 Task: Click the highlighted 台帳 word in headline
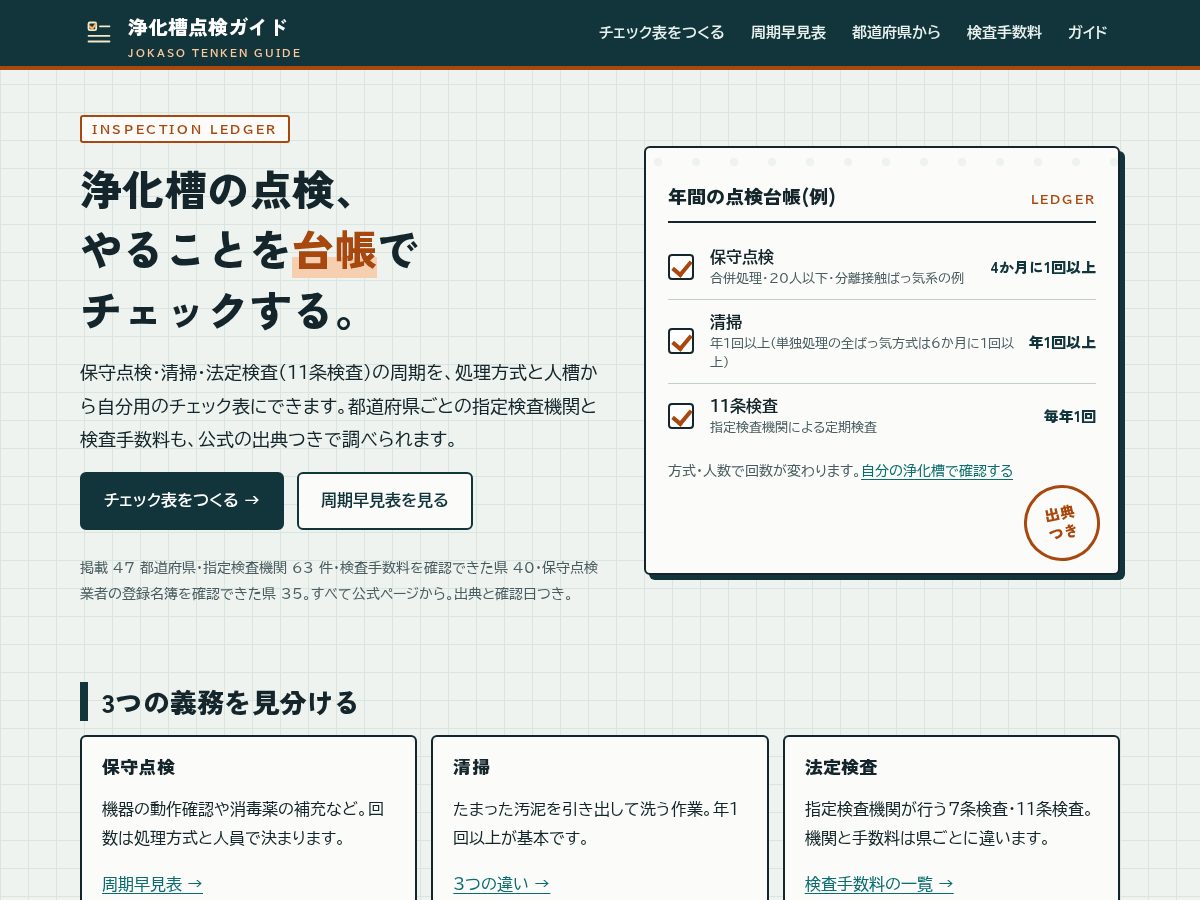(x=334, y=250)
